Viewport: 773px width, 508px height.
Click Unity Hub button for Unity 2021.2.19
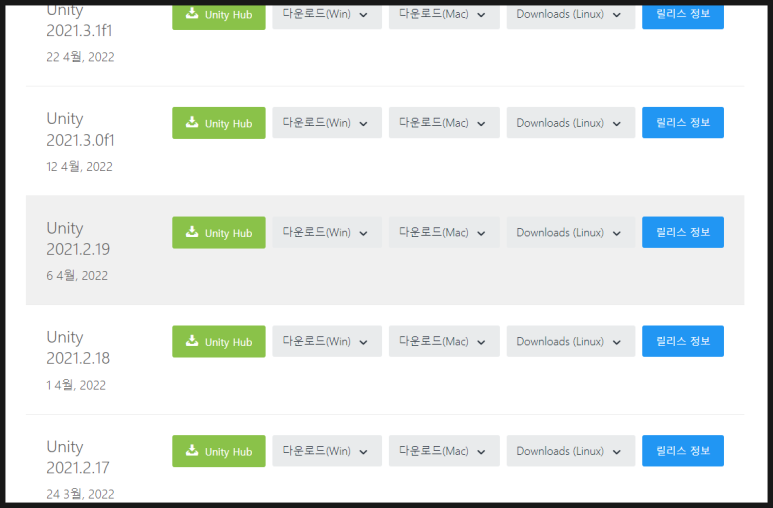tap(219, 232)
